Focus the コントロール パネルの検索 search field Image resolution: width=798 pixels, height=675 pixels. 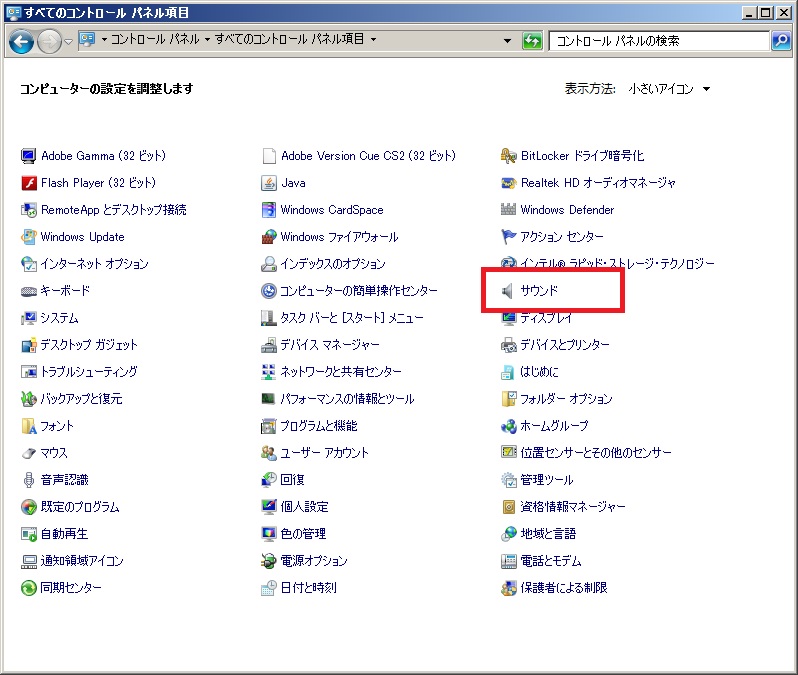click(659, 41)
